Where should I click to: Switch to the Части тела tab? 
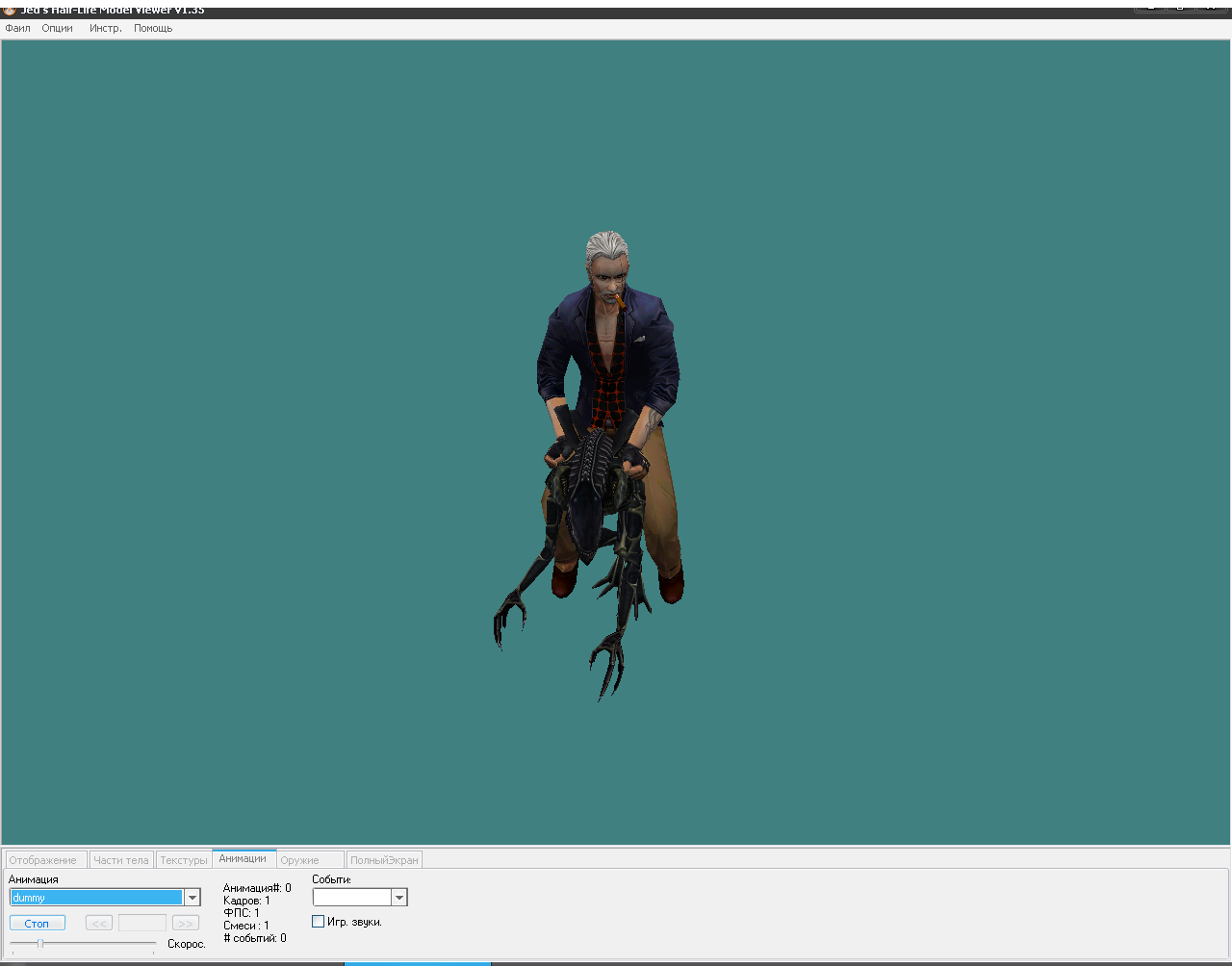pyautogui.click(x=121, y=860)
